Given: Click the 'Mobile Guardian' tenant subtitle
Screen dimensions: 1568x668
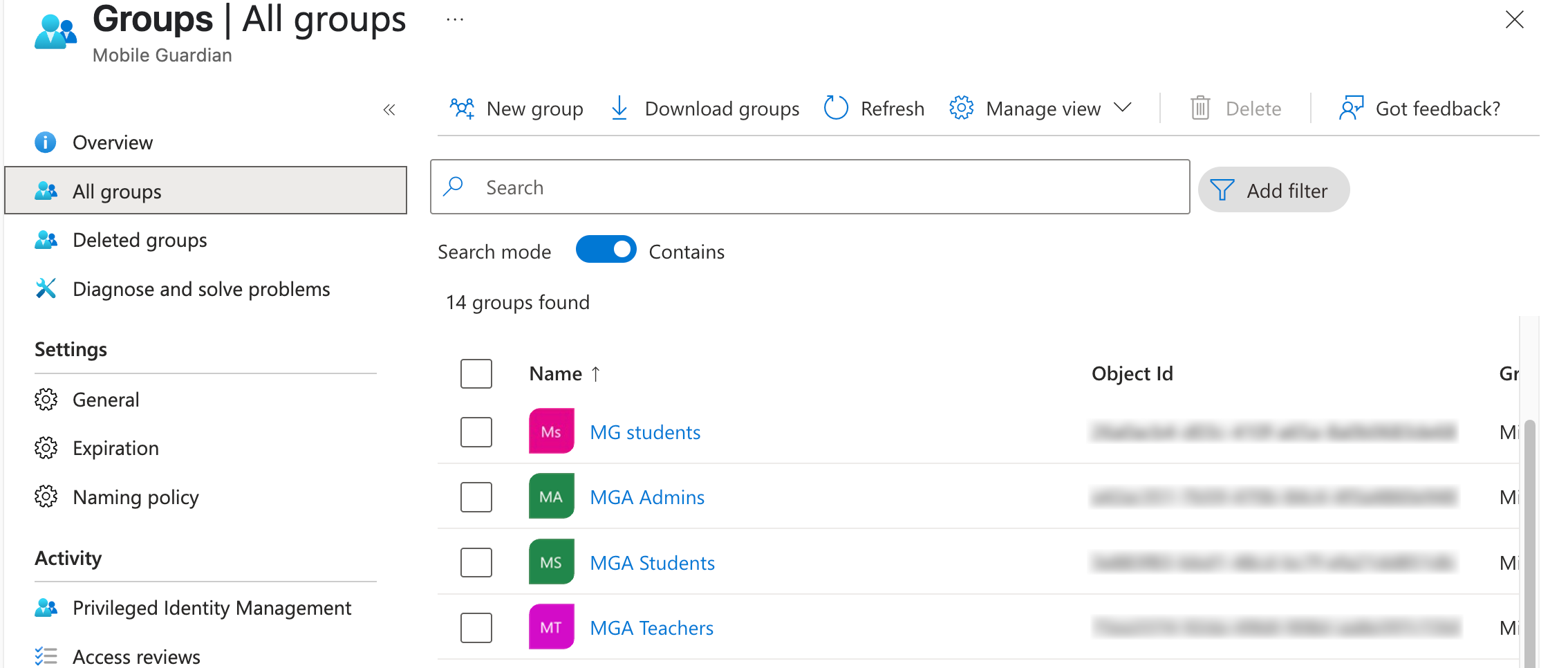Looking at the screenshot, I should click(162, 55).
